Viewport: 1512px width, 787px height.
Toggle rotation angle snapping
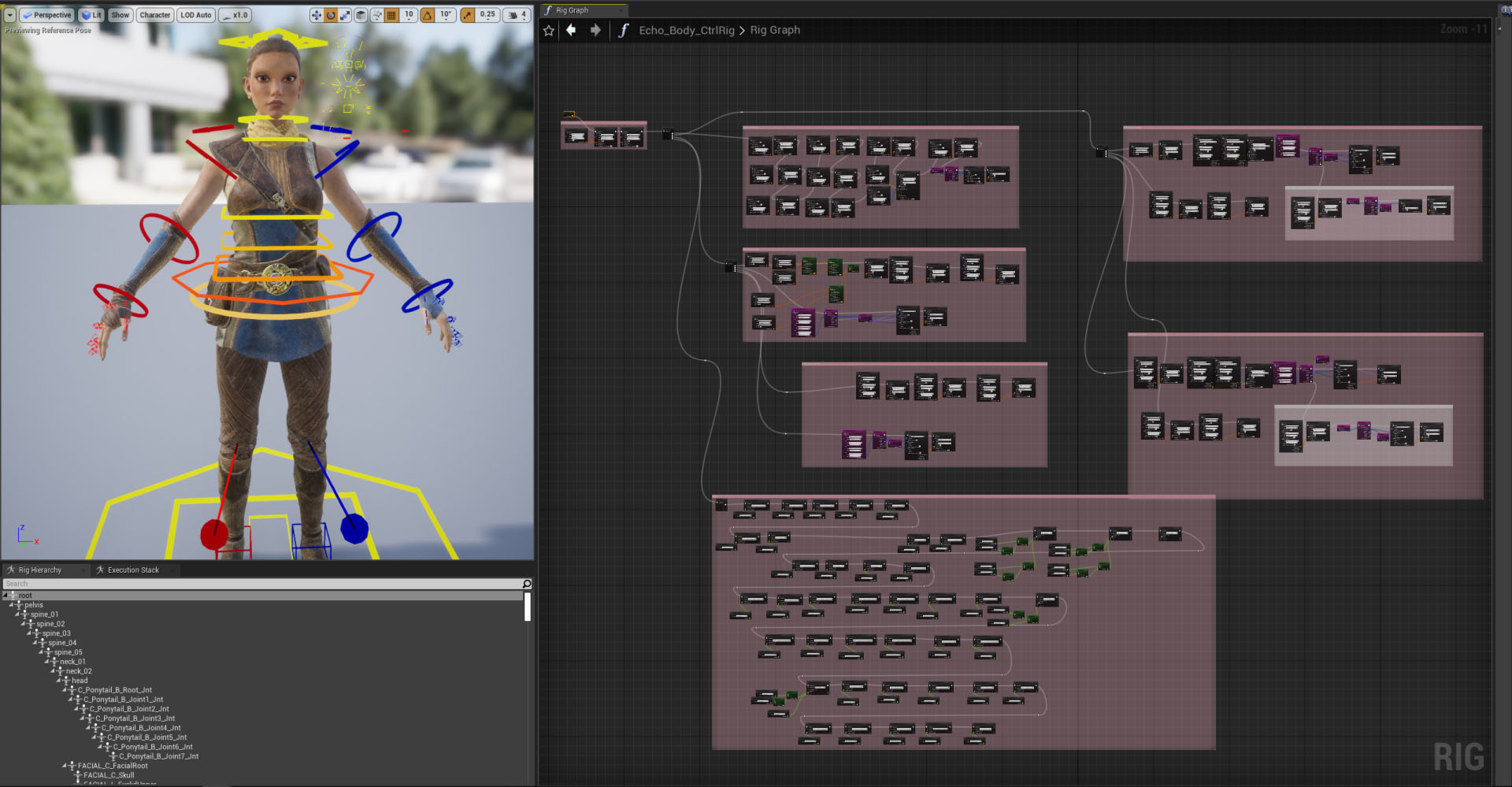[428, 15]
